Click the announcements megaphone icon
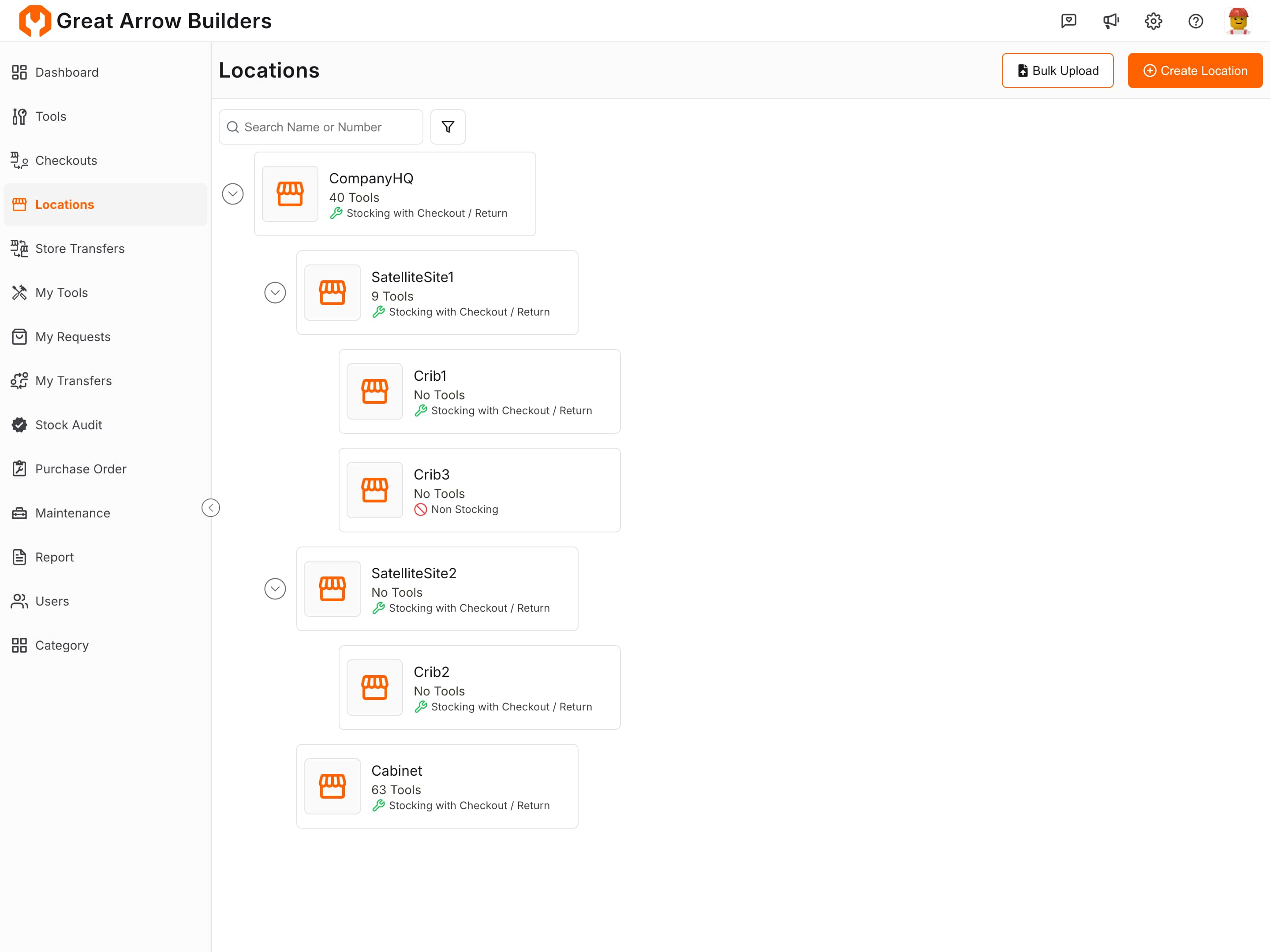Image resolution: width=1270 pixels, height=952 pixels. [x=1111, y=21]
